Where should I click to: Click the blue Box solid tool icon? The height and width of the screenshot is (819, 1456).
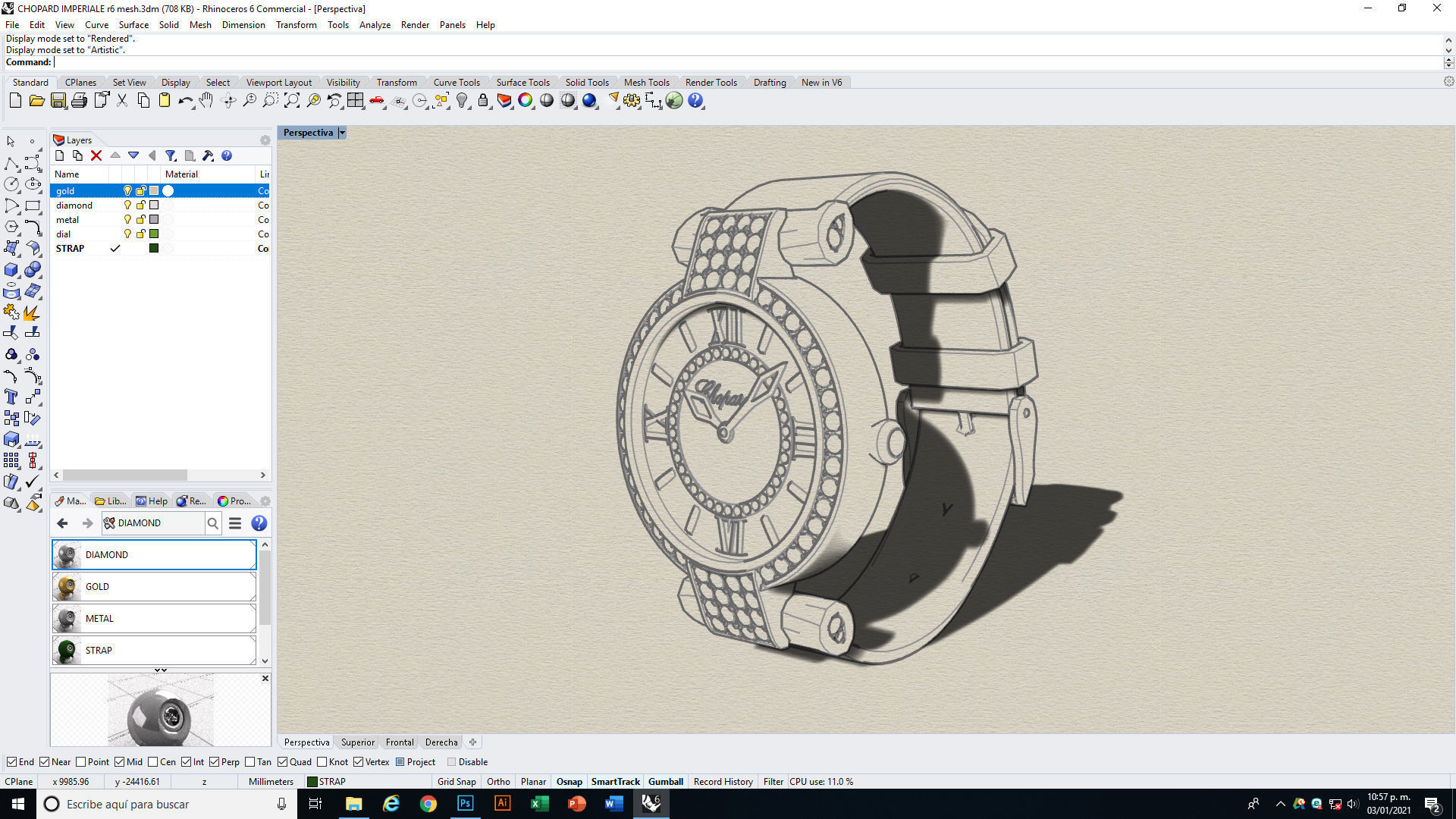pyautogui.click(x=11, y=269)
